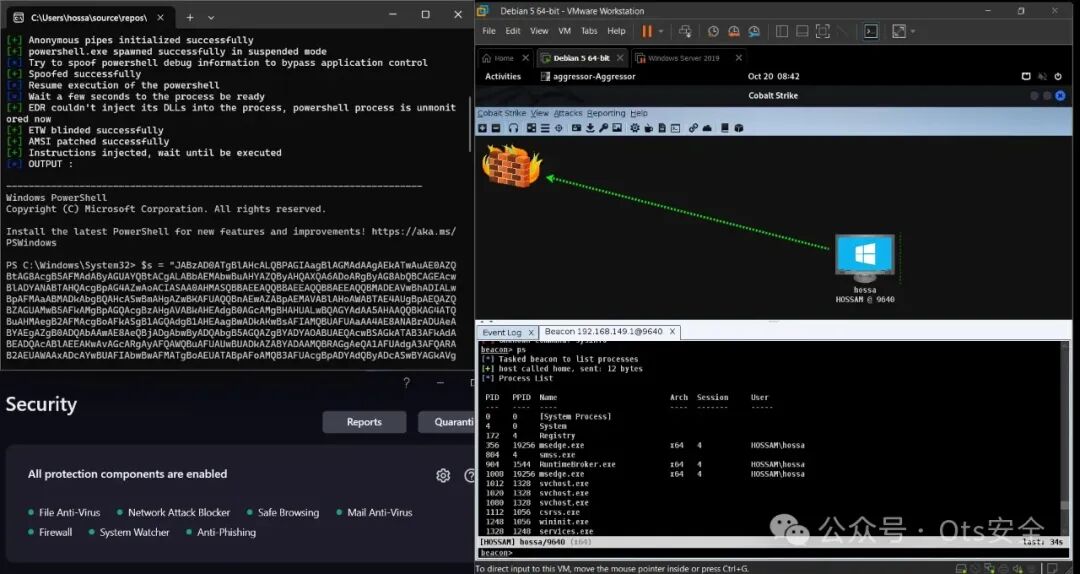Click the Connect (plus) icon in Cobalt Strike toolbar
Image resolution: width=1080 pixels, height=574 pixels.
(482, 128)
